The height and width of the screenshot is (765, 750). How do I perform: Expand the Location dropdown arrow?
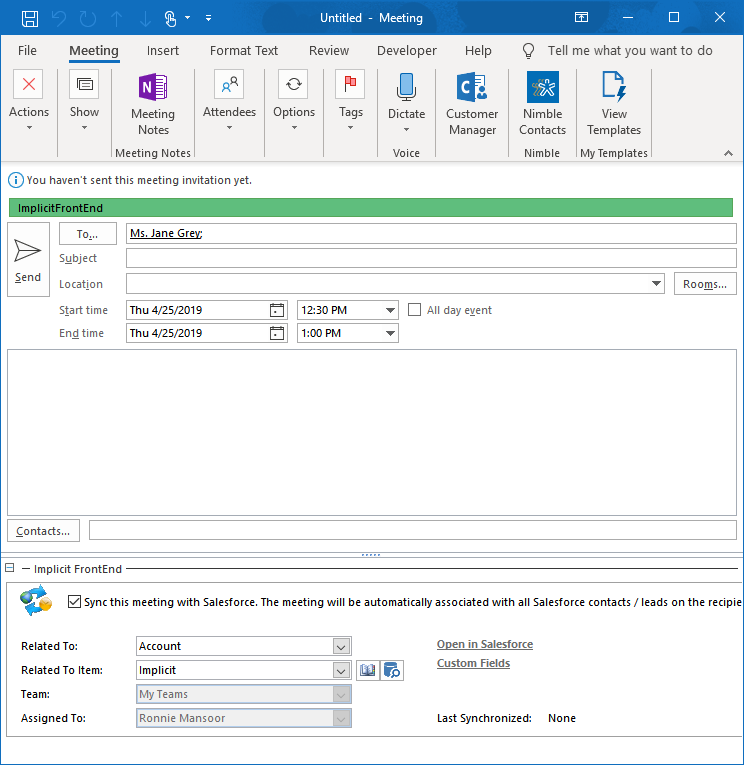(656, 284)
